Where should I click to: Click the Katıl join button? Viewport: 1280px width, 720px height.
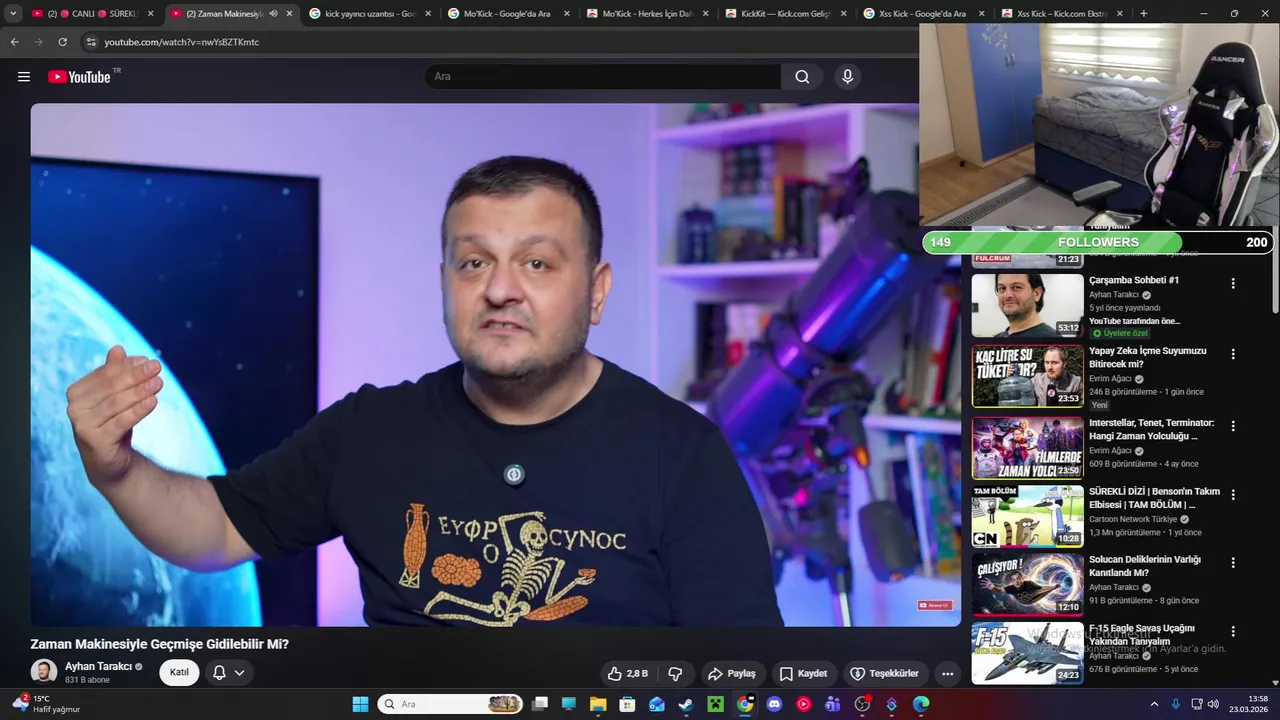(179, 673)
